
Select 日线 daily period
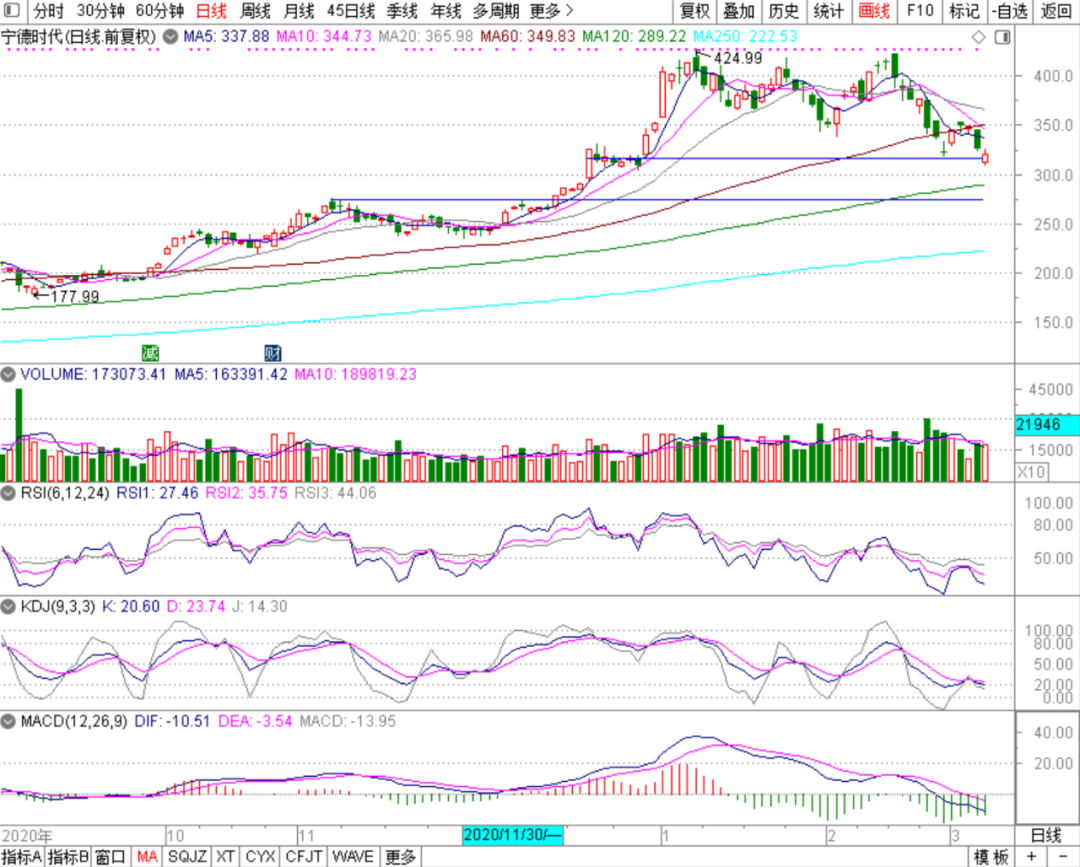211,11
